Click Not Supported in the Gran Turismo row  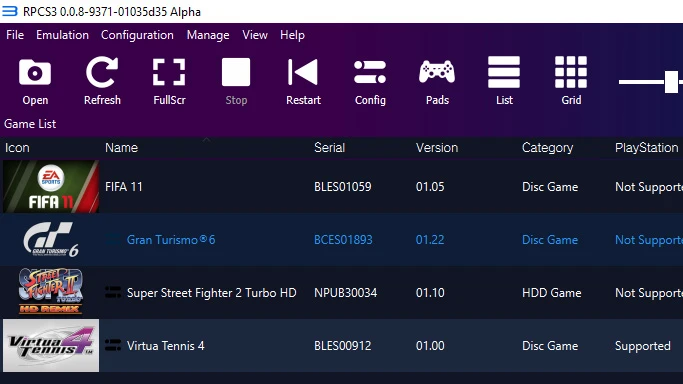(x=649, y=240)
